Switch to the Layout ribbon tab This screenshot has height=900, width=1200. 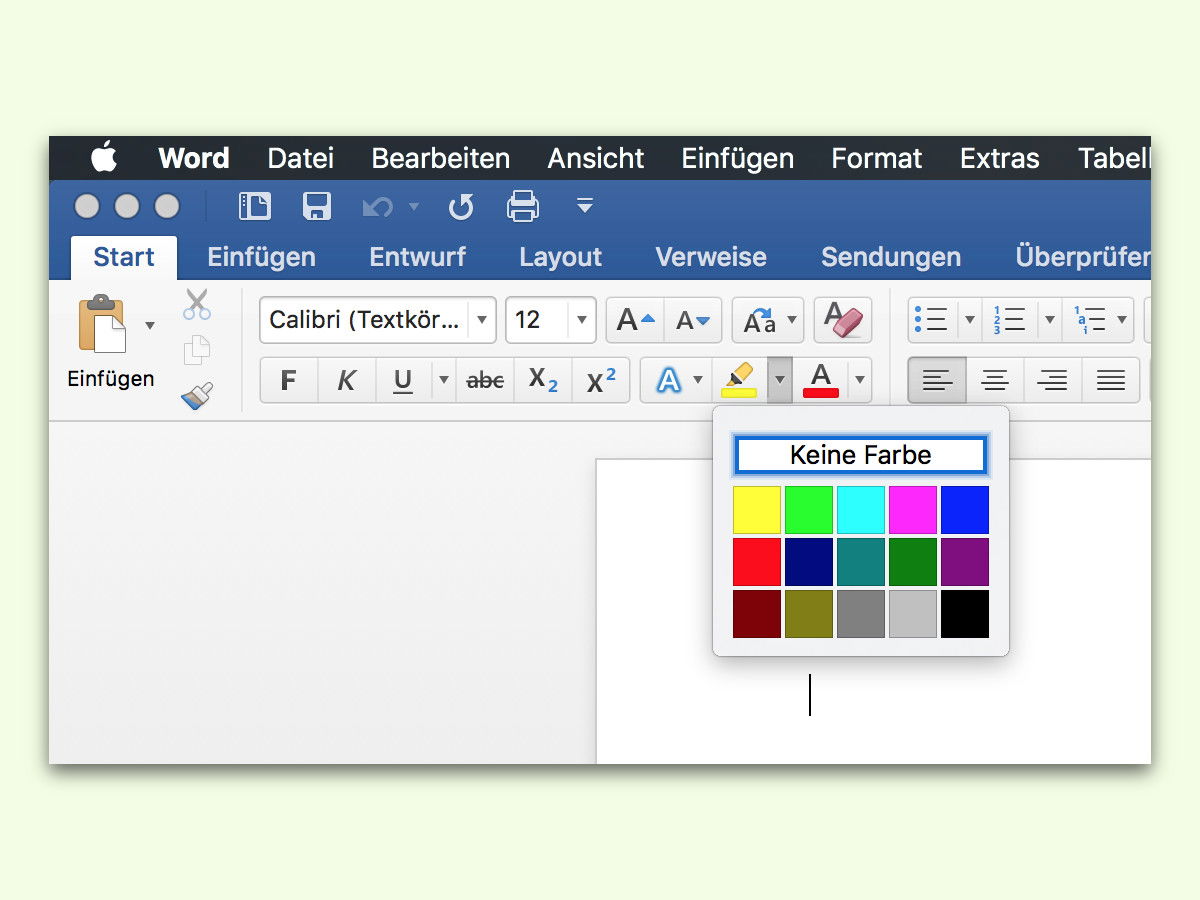(561, 257)
